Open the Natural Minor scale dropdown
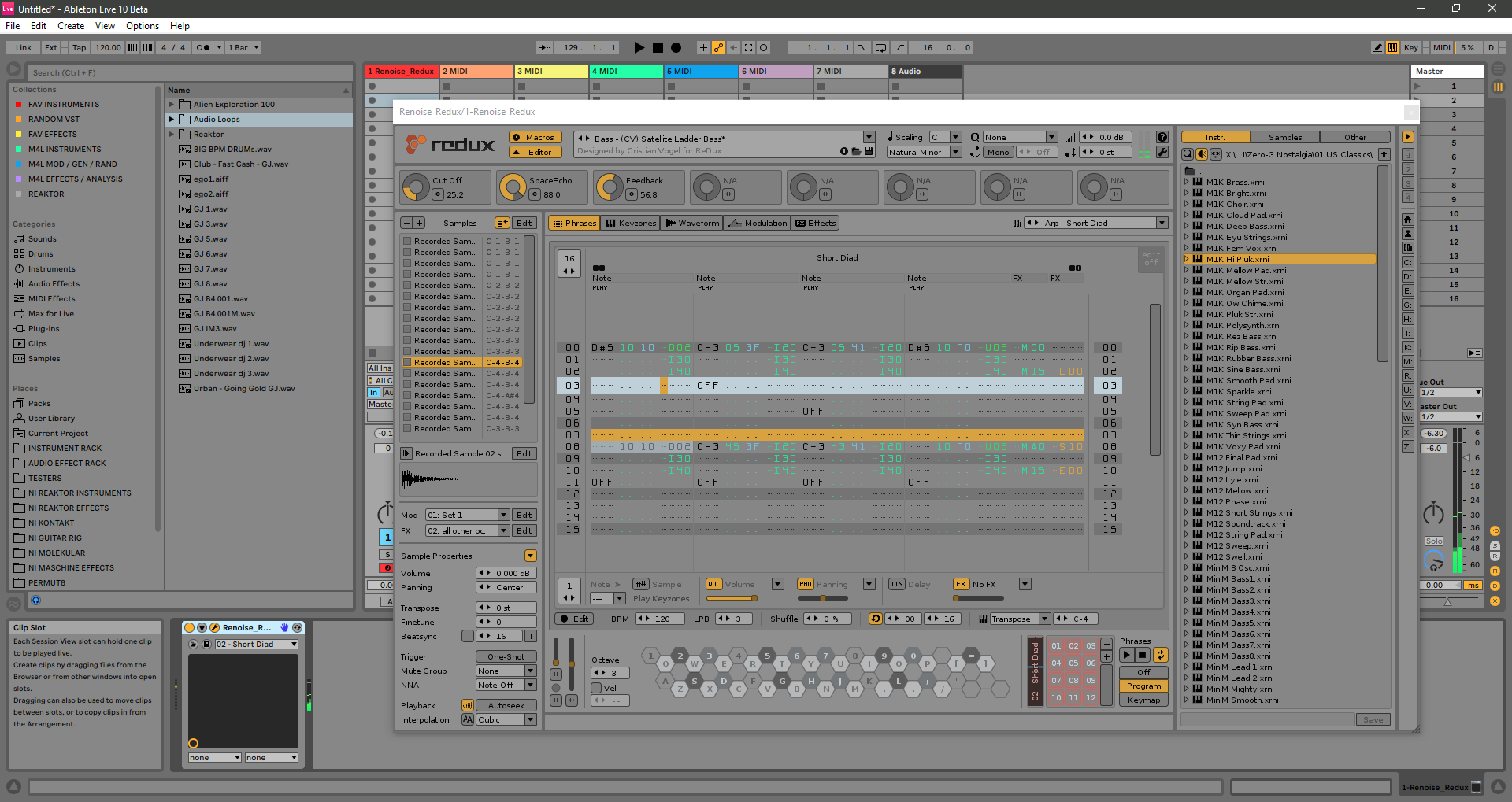Screen dimensions: 1512x802 [924, 152]
